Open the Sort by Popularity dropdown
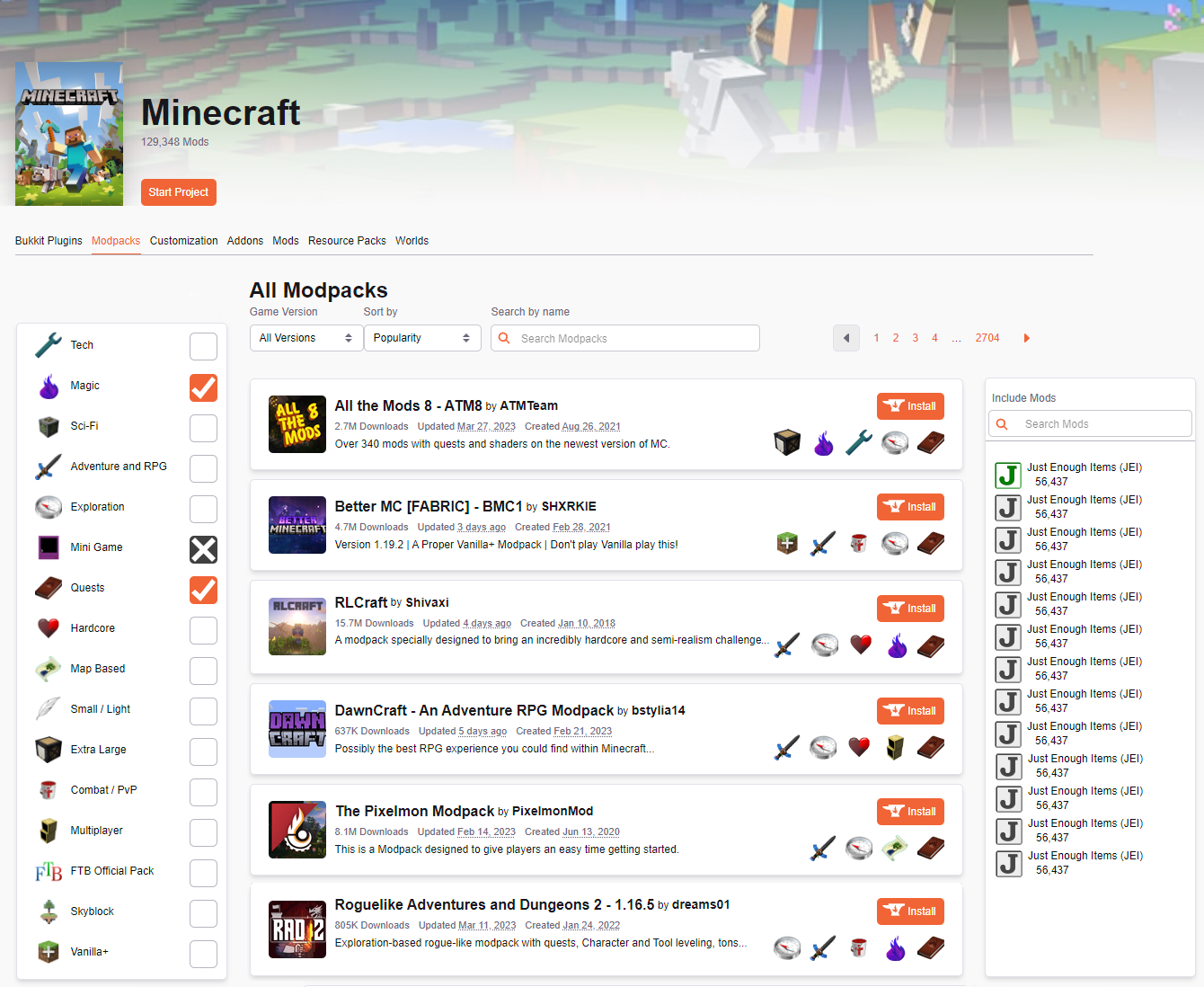 421,338
